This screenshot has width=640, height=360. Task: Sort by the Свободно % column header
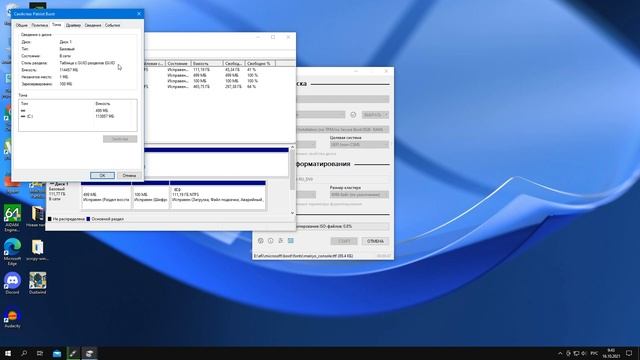pyautogui.click(x=260, y=64)
